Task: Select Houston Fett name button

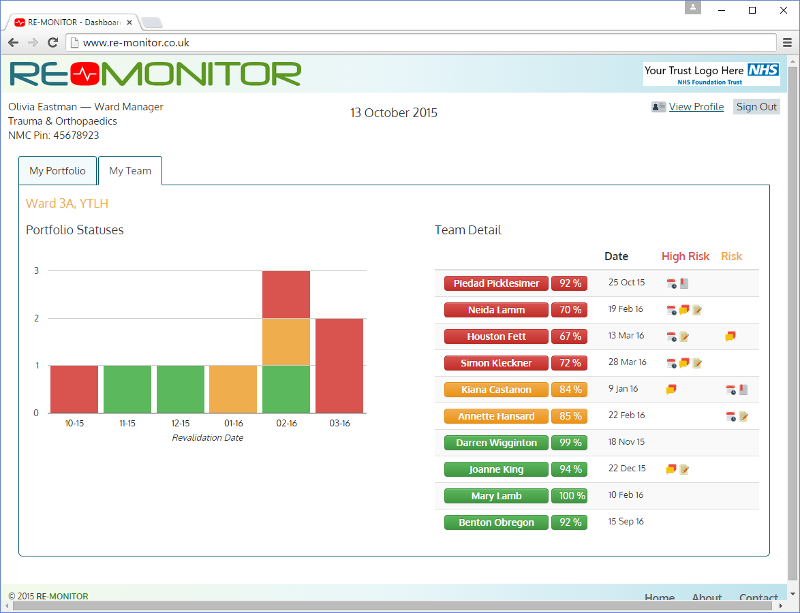Action: point(496,336)
